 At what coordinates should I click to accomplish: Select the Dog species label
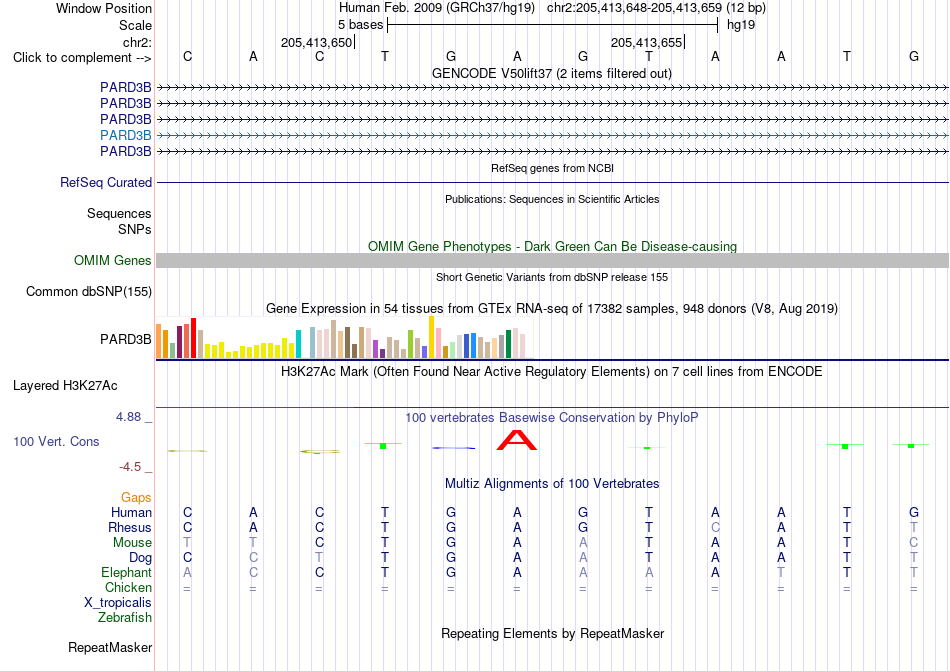point(140,557)
